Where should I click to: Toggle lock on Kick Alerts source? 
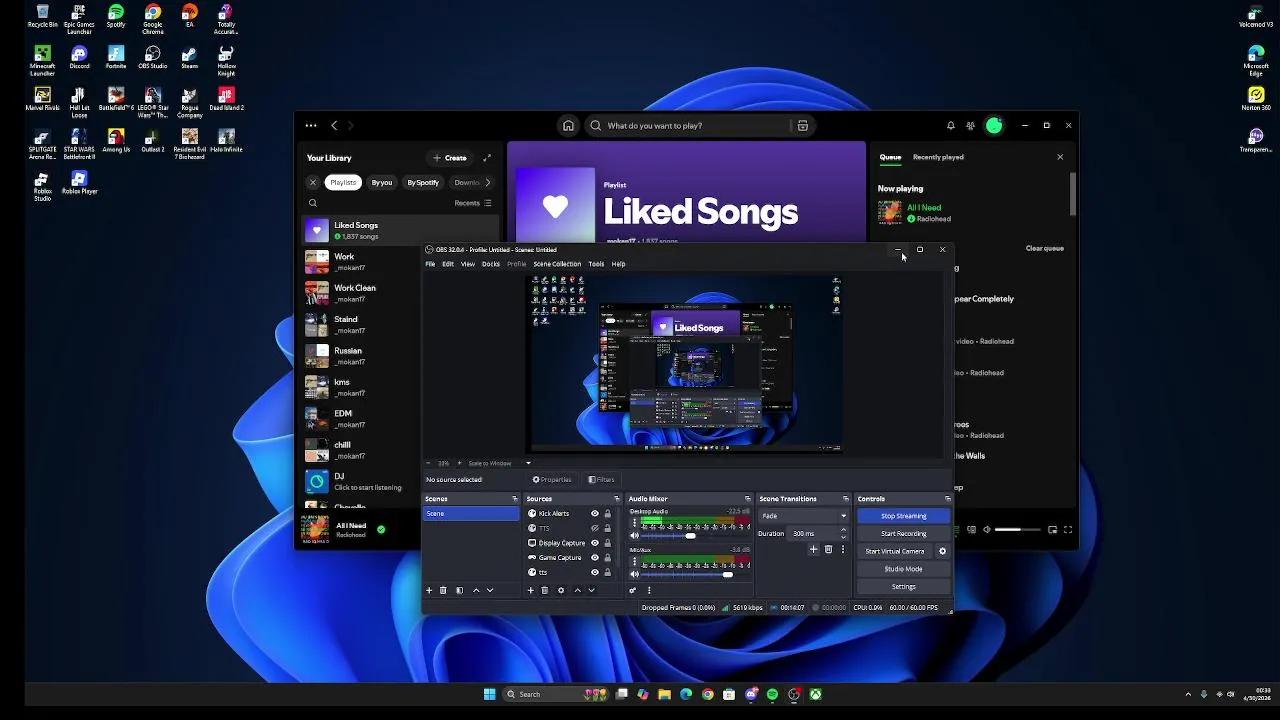(607, 514)
